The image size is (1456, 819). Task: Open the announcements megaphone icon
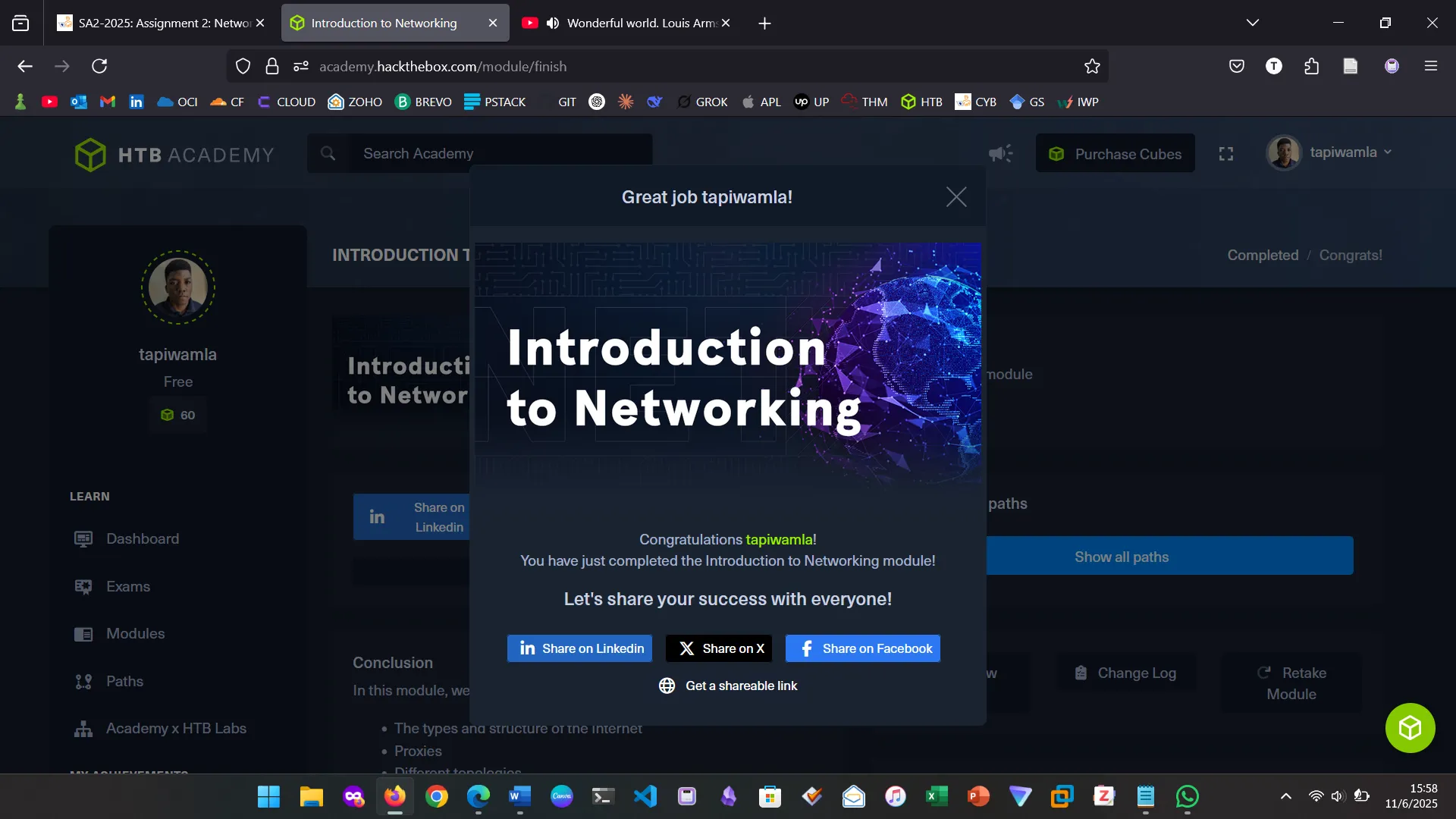1000,154
